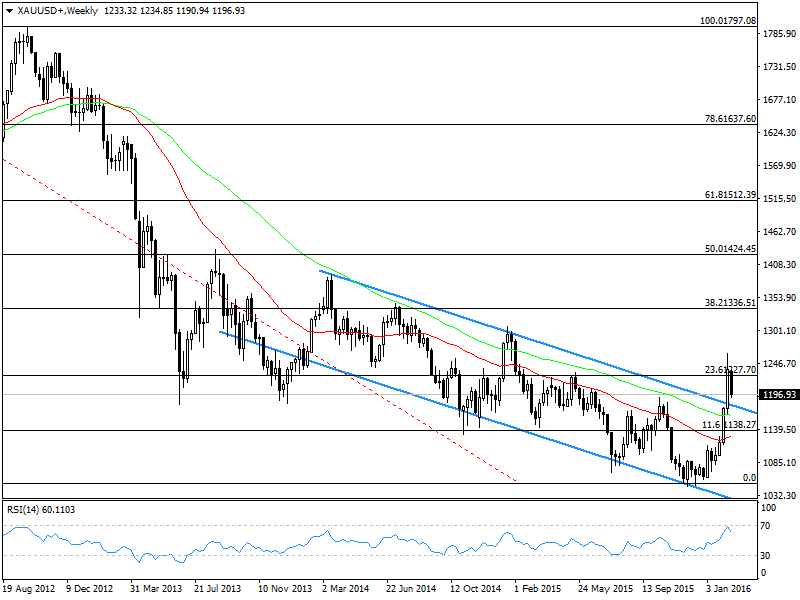The height and width of the screenshot is (600, 800).
Task: Open the chart dropdown triangle beside XAUUSD+
Action: [x=9, y=11]
